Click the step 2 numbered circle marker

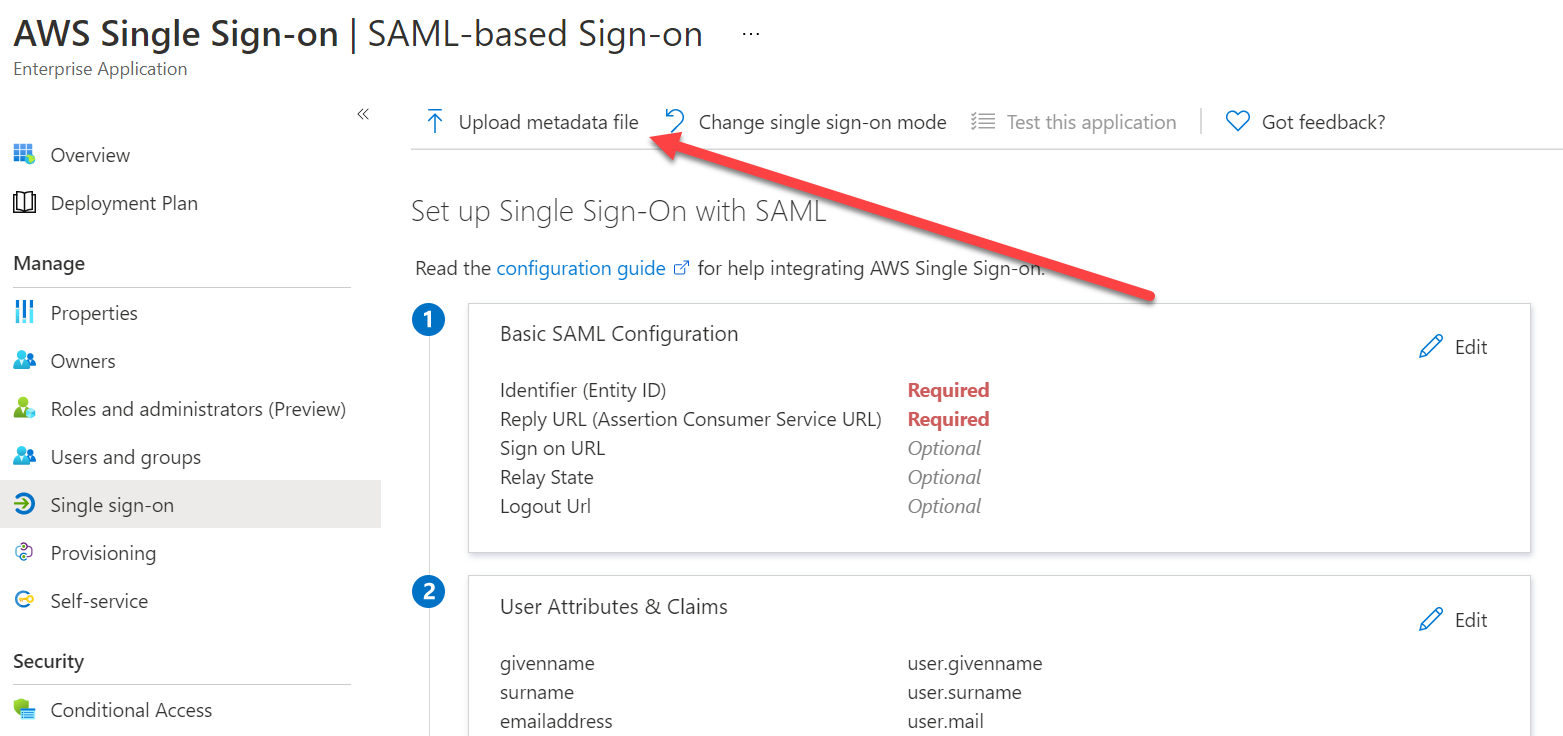coord(428,593)
